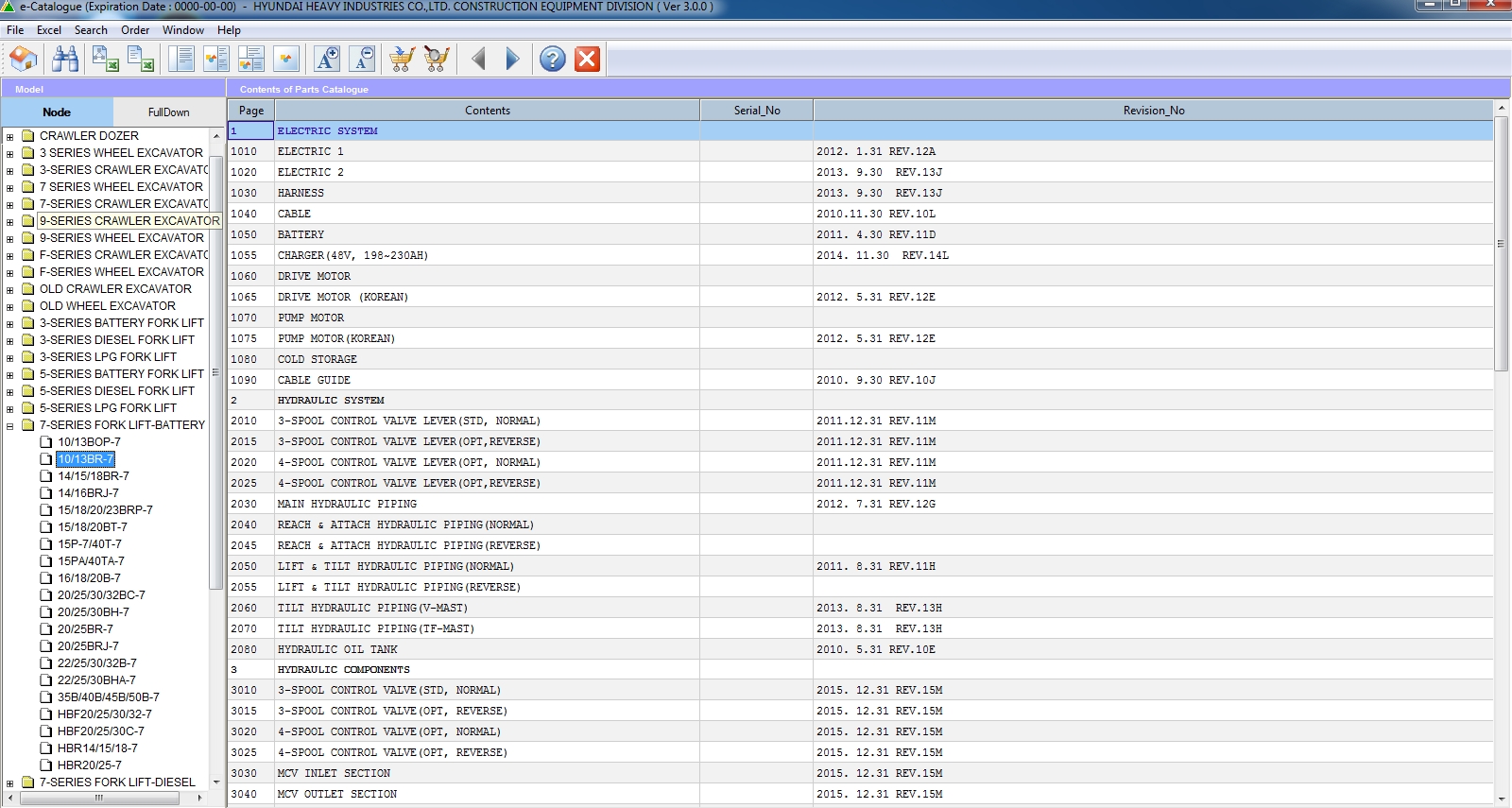Screen dimensions: 1512x808
Task: Click the model tree scroll down arrow
Action: (216, 782)
